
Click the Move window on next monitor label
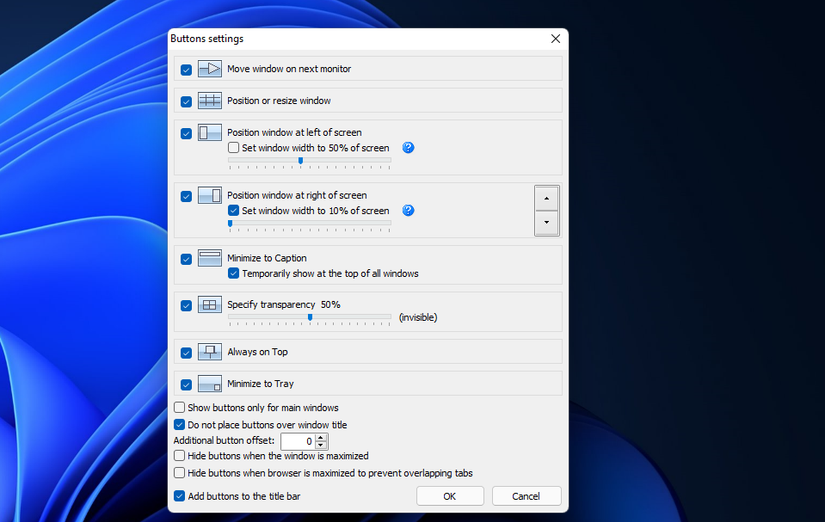pos(289,69)
